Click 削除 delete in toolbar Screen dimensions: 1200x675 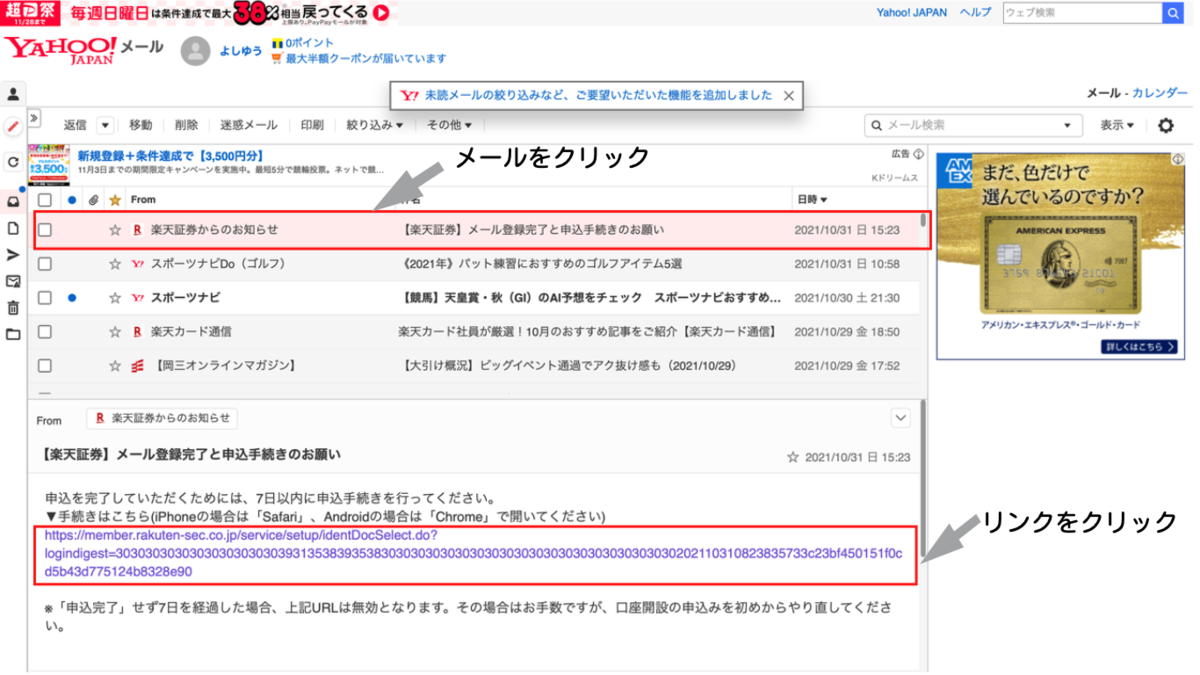pyautogui.click(x=186, y=125)
